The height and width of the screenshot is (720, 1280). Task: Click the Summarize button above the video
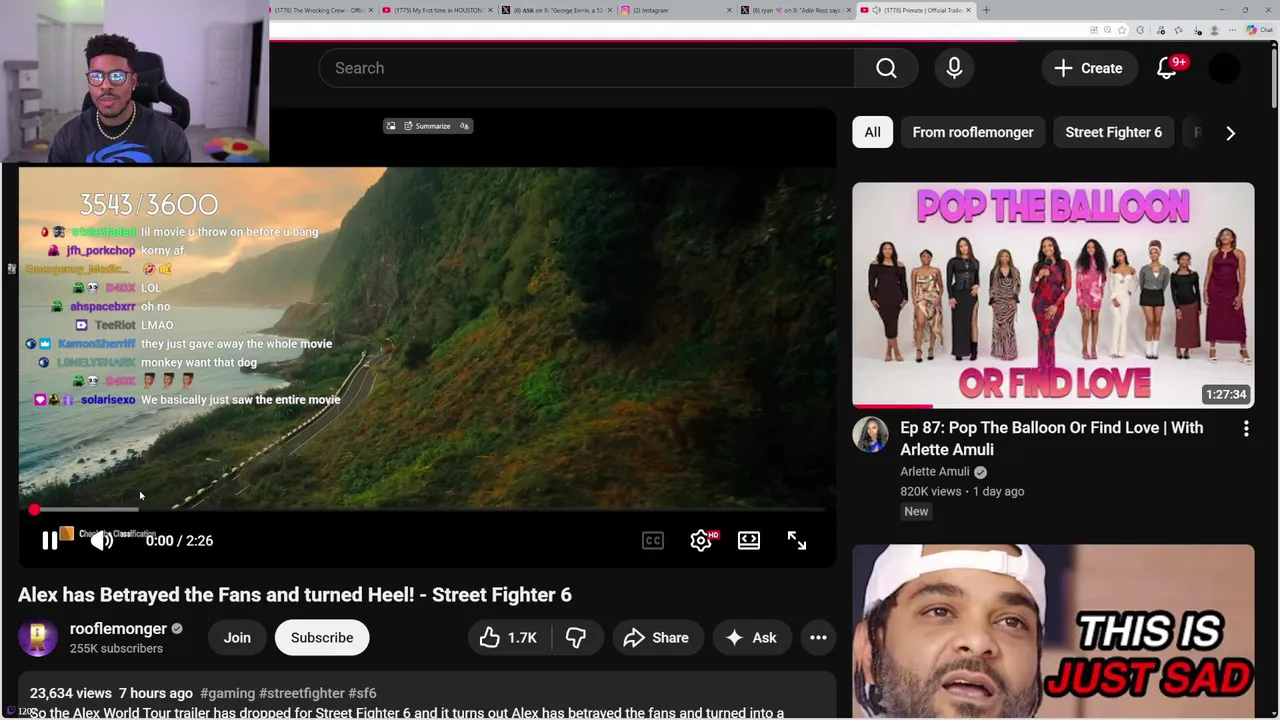(x=427, y=126)
